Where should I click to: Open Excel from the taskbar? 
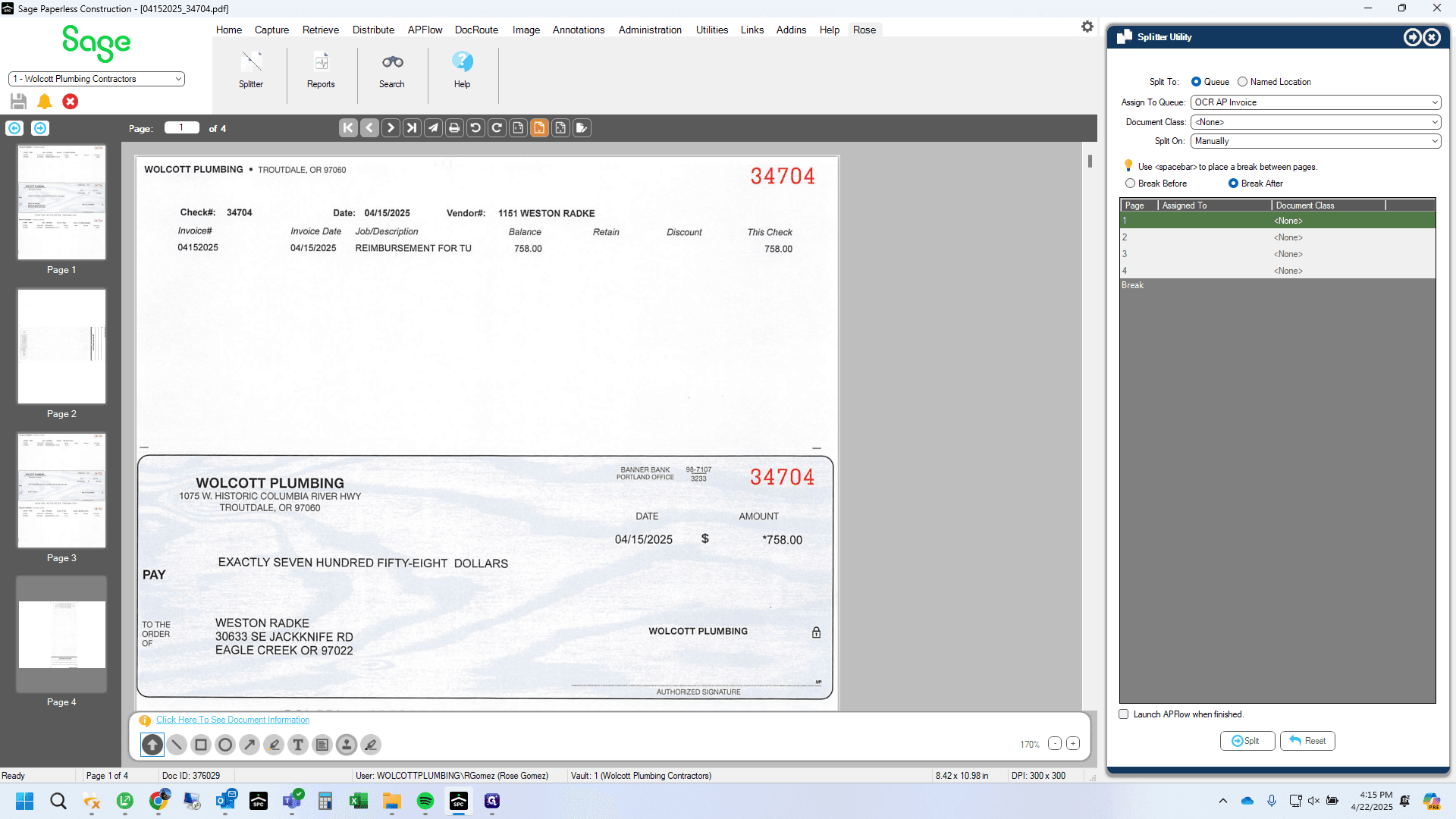pos(358,801)
